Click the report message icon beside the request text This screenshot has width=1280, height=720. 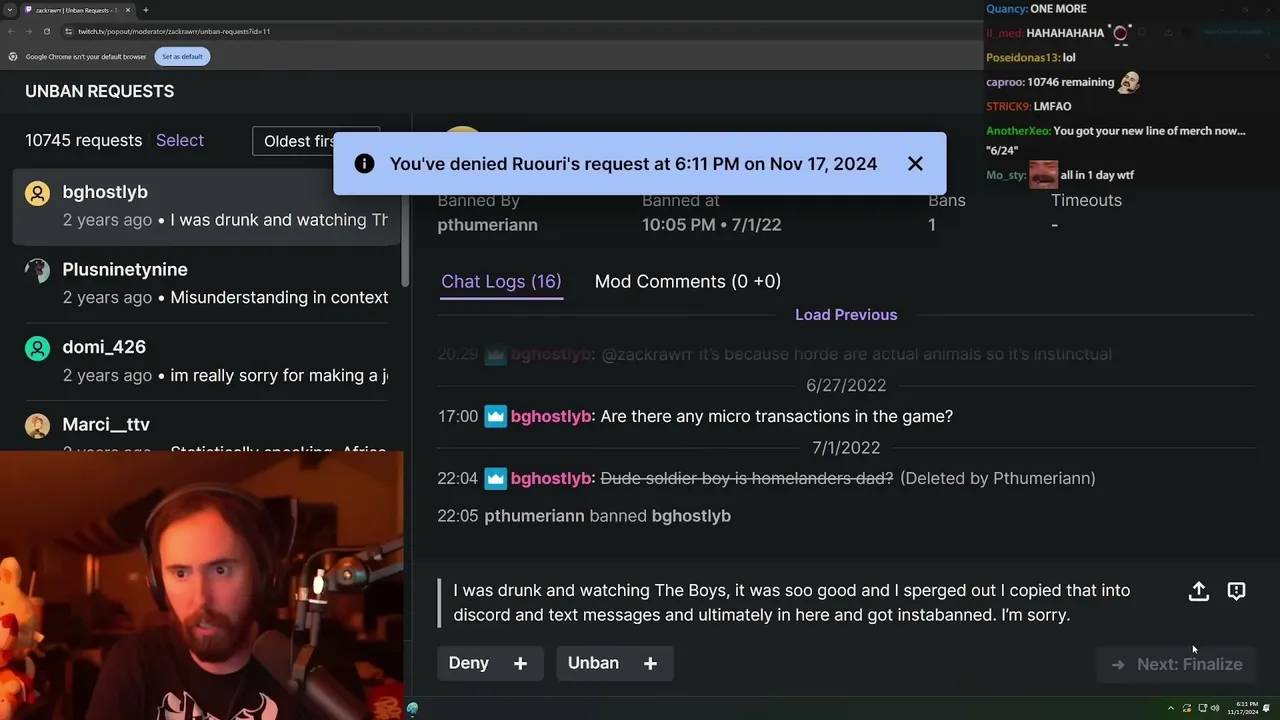tap(1236, 591)
